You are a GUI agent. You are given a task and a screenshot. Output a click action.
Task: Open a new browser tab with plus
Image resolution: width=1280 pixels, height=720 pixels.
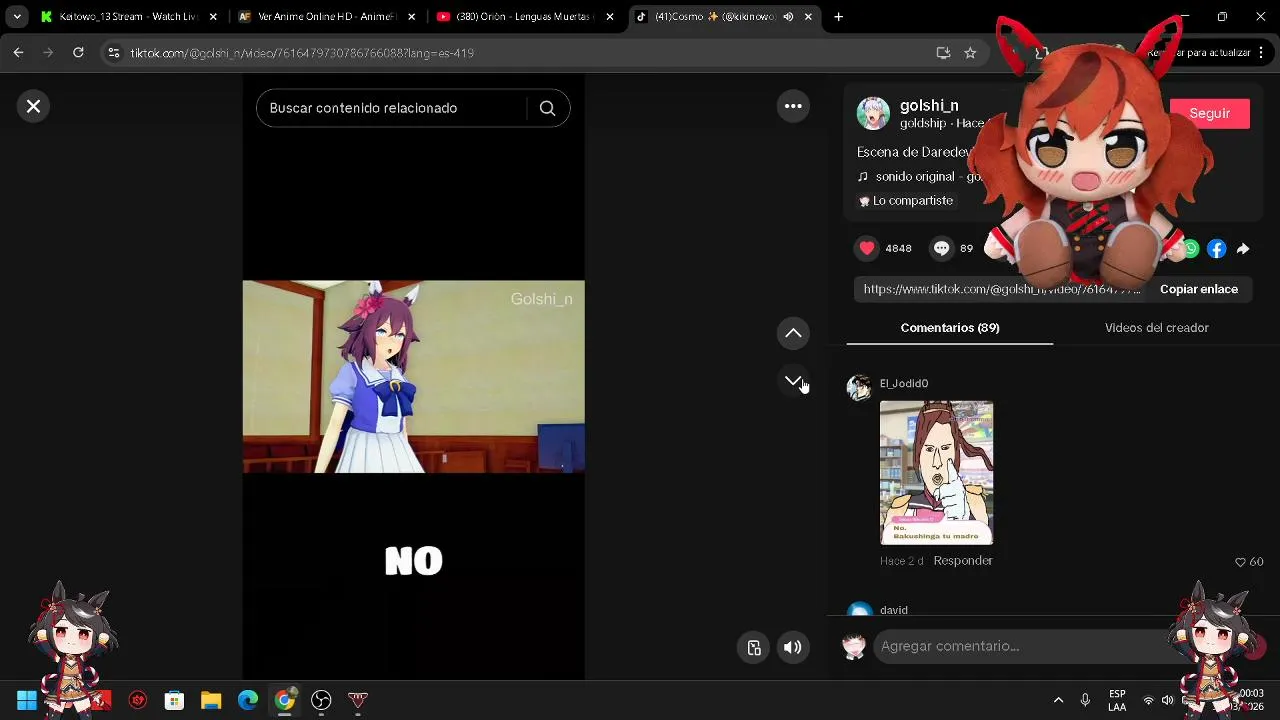[x=838, y=17]
